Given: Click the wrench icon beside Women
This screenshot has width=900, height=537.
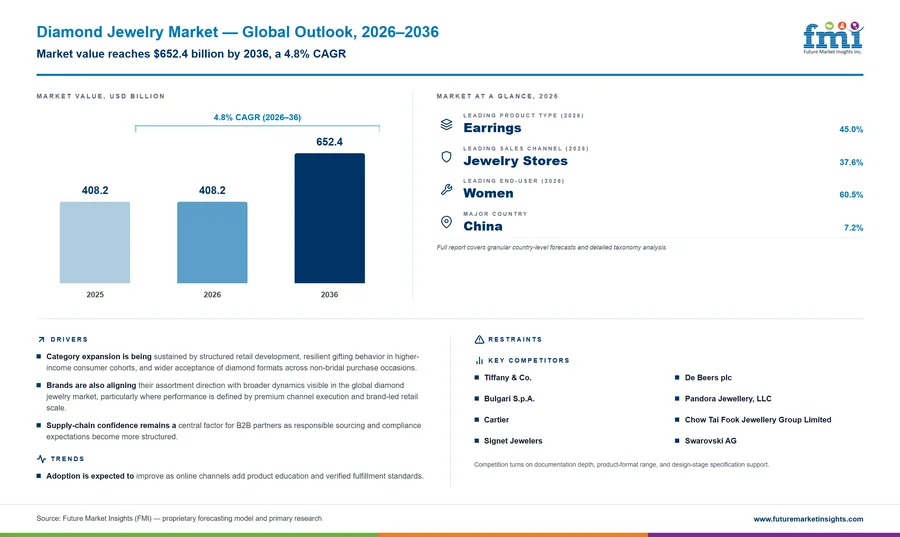Looking at the screenshot, I should [447, 189].
